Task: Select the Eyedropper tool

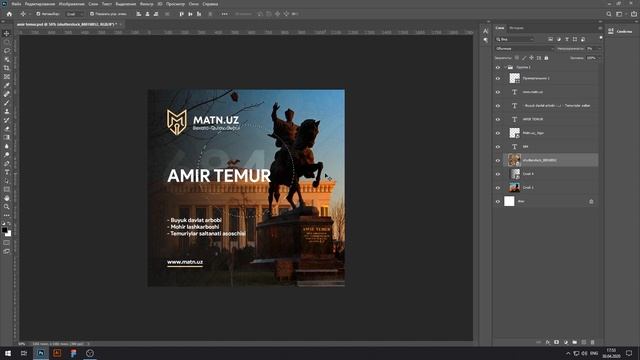Action: [7, 85]
